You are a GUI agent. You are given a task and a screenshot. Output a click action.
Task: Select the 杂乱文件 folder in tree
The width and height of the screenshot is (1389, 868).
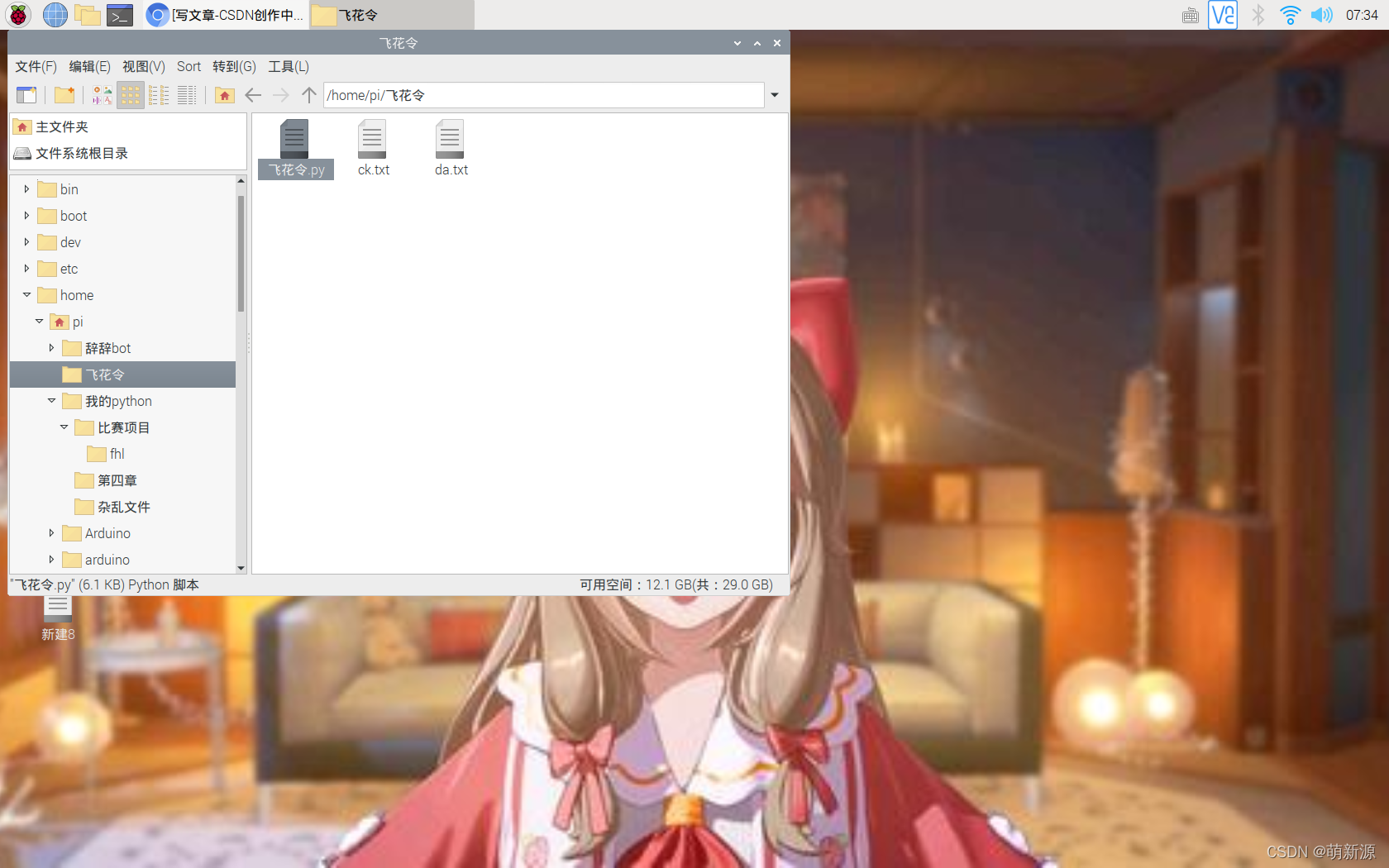tap(112, 507)
